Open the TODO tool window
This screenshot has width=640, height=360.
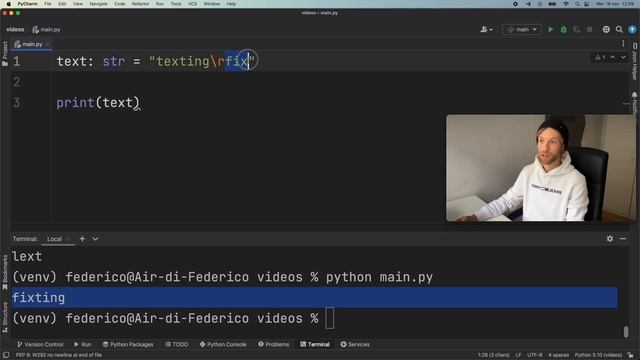coord(177,344)
